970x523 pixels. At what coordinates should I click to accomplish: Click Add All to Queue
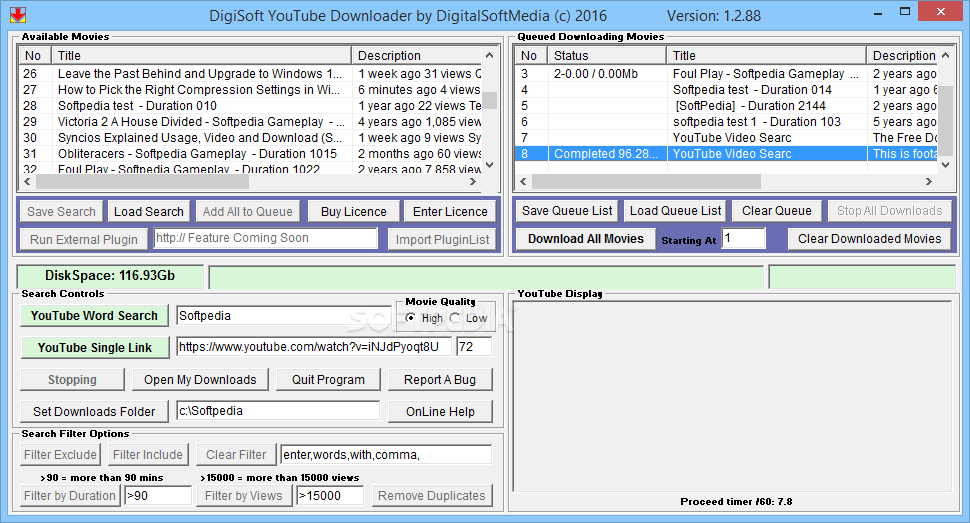[247, 212]
